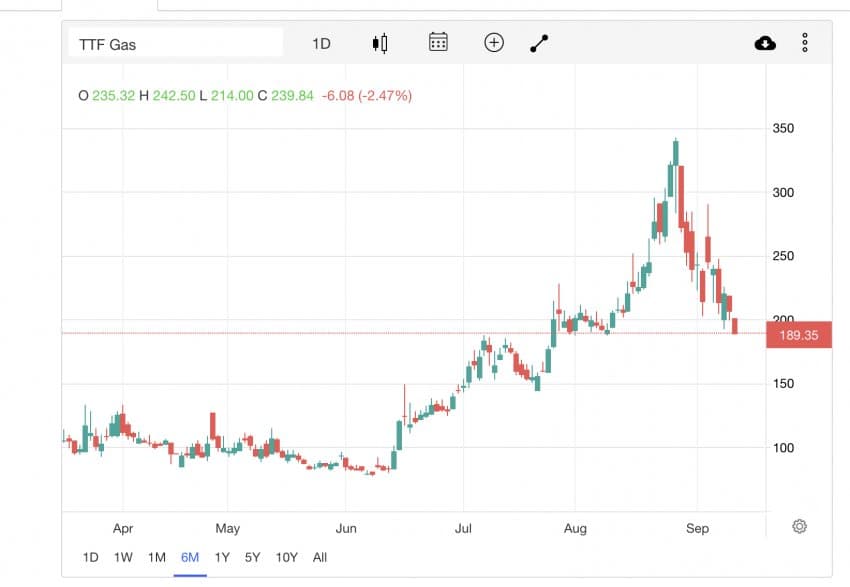Click the TTF Gas symbol field
The image size is (850, 587).
(x=175, y=44)
